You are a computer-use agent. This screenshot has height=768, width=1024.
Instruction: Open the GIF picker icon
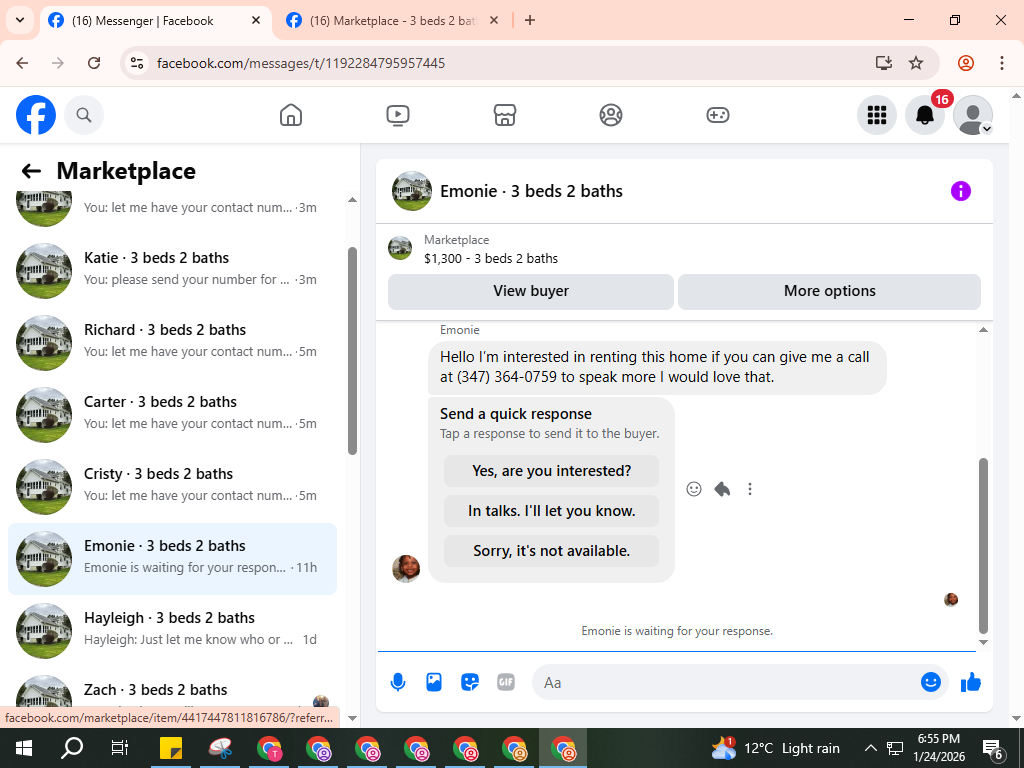505,682
